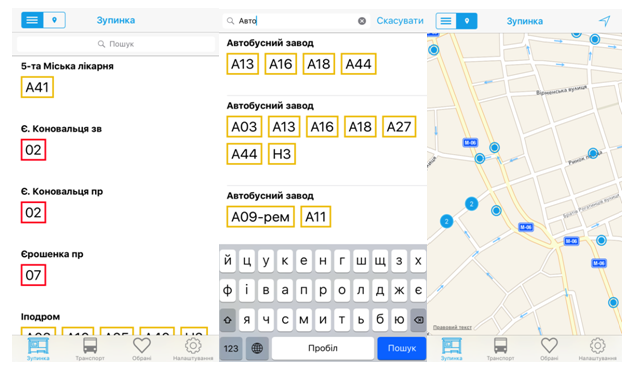The width and height of the screenshot is (639, 377).
Task: Tap the Пошук search field in left screen
Action: tap(116, 44)
